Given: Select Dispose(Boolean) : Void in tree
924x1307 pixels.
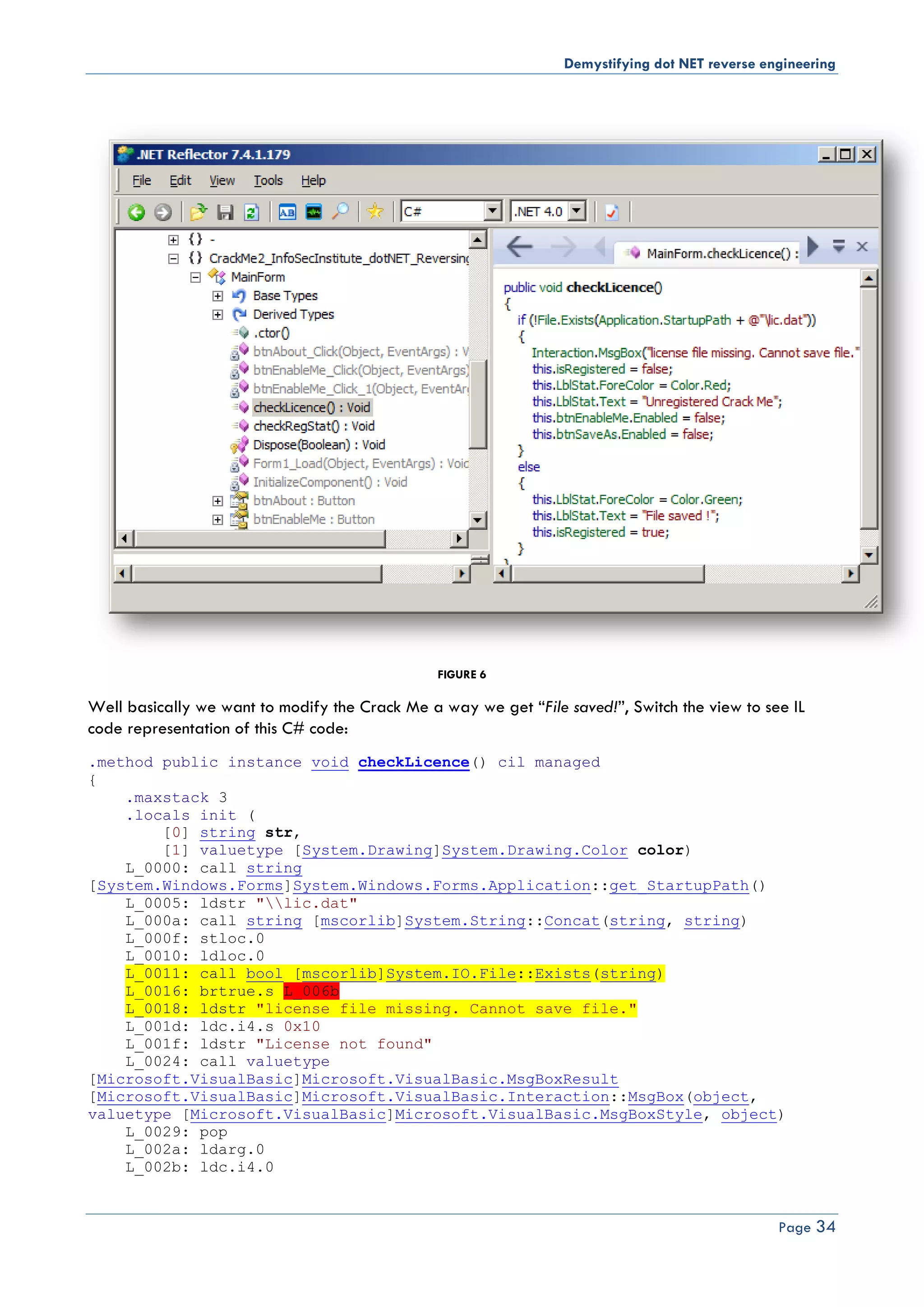Looking at the screenshot, I should [319, 445].
